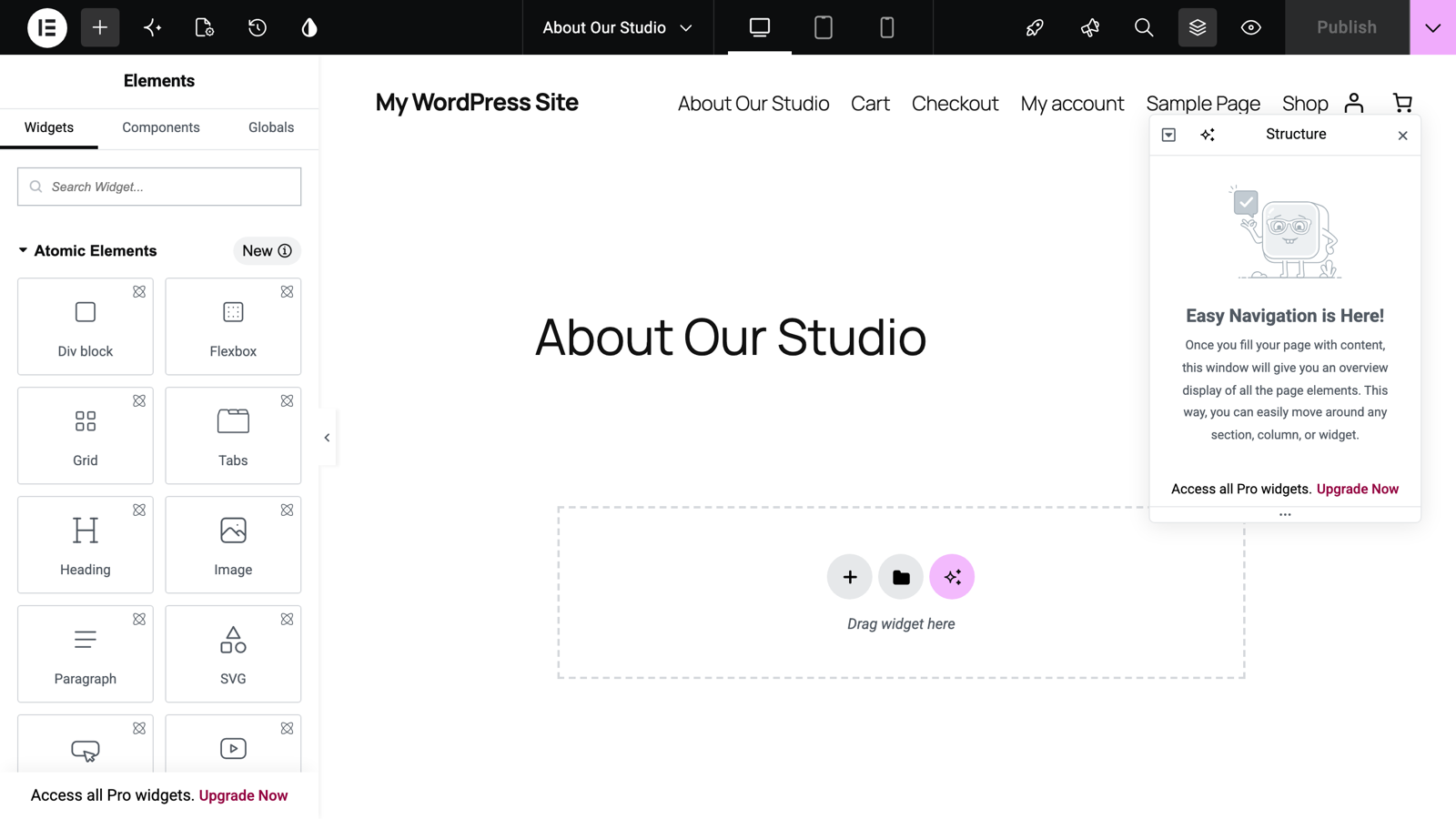Select the Heading widget

point(86,545)
